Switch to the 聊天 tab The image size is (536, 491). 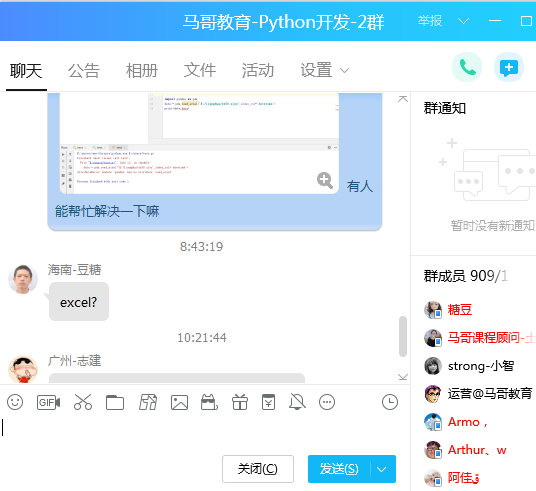click(x=26, y=71)
